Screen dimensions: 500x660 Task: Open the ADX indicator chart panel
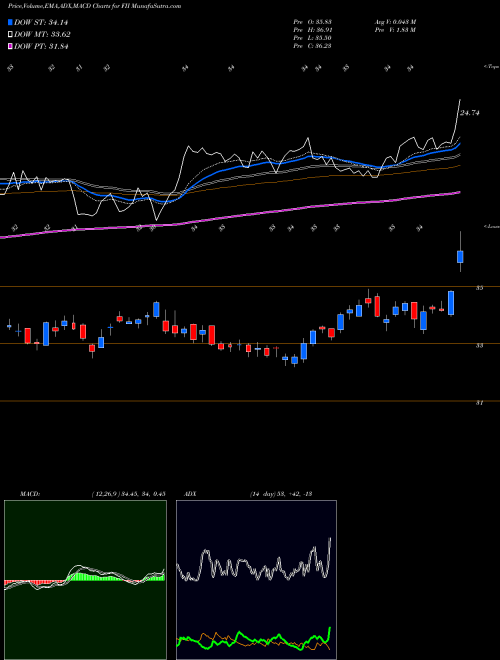pyautogui.click(x=256, y=580)
